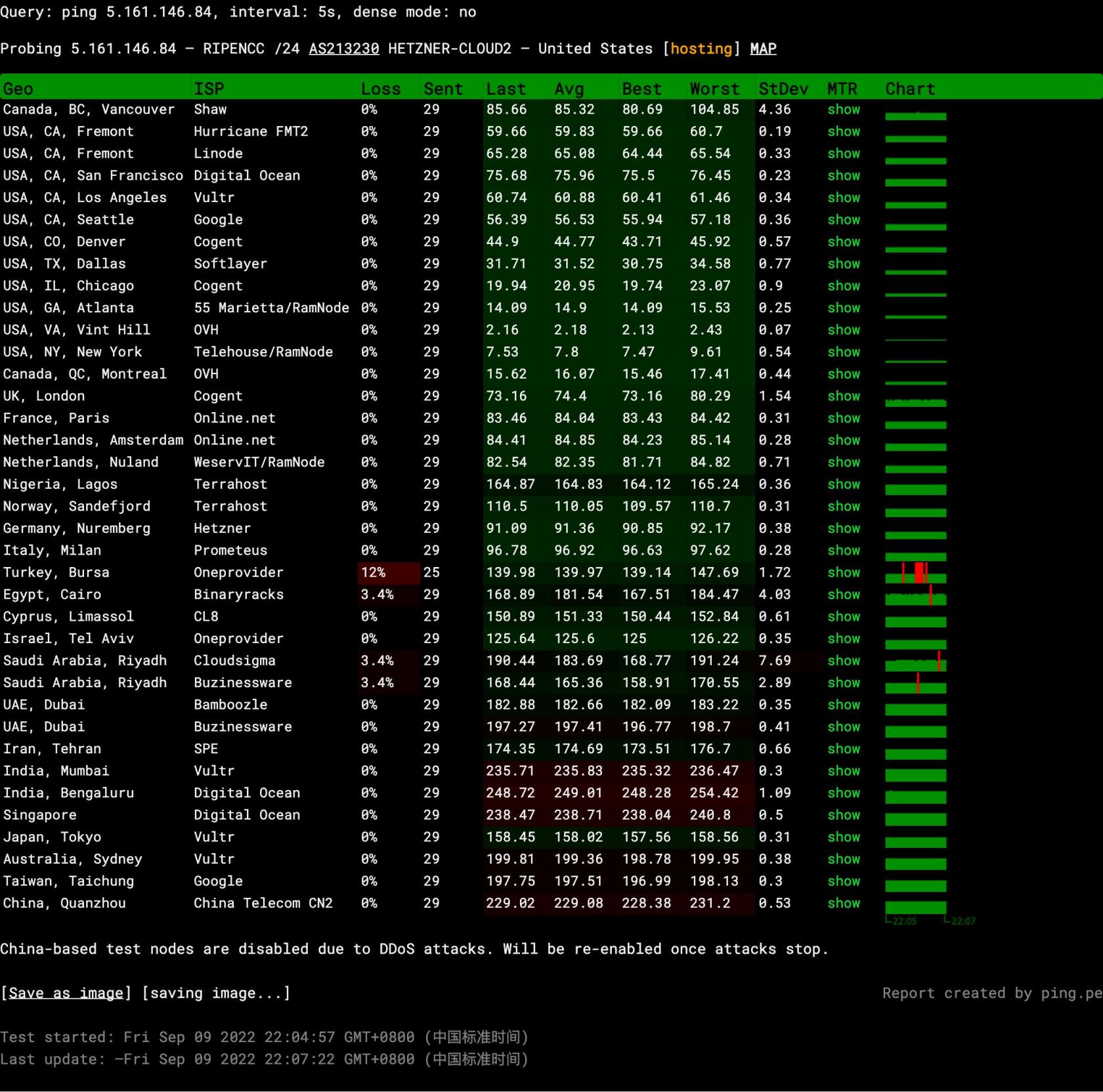The height and width of the screenshot is (1092, 1103).
Task: Click the 22:05 chart time marker
Action: tap(903, 921)
